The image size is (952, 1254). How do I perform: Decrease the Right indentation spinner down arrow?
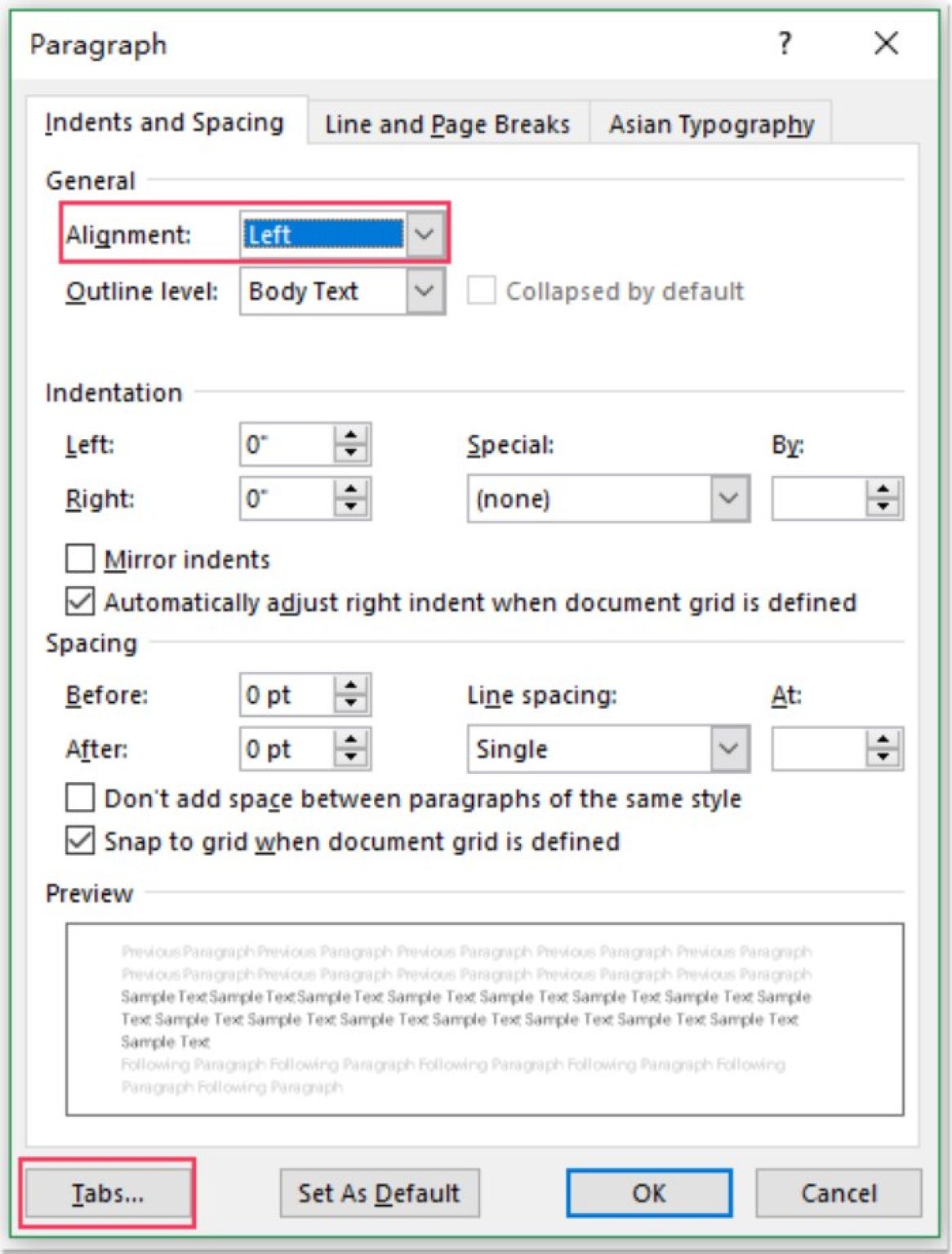pos(351,507)
